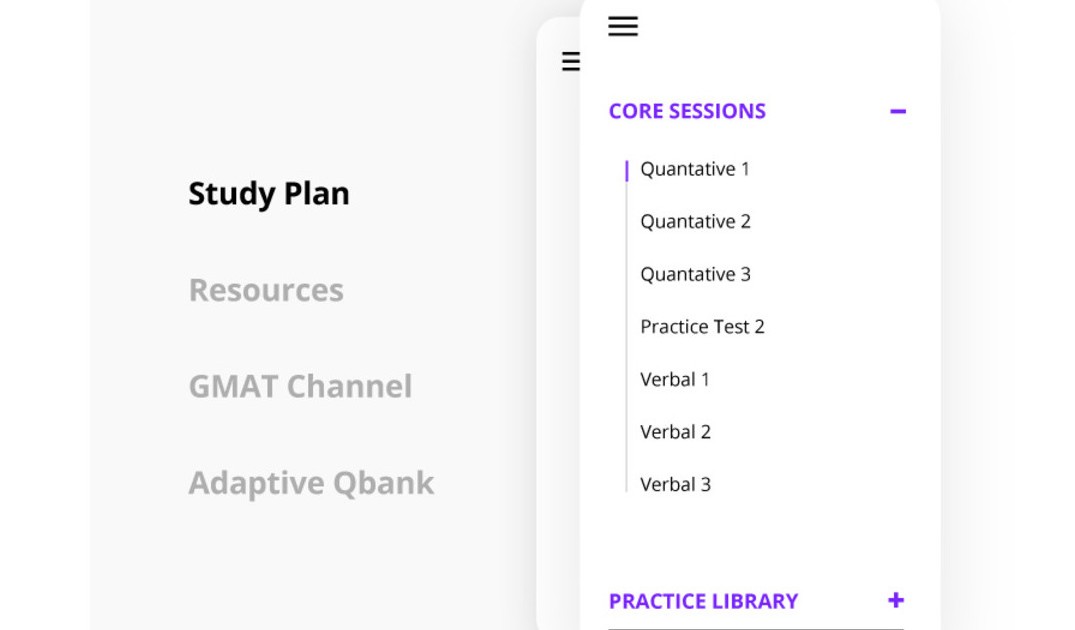This screenshot has height=630, width=1075.
Task: Click the partially hidden back hamburger icon
Action: (570, 61)
